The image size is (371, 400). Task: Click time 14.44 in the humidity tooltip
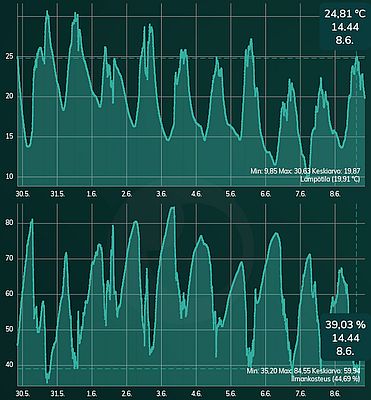coord(345,338)
